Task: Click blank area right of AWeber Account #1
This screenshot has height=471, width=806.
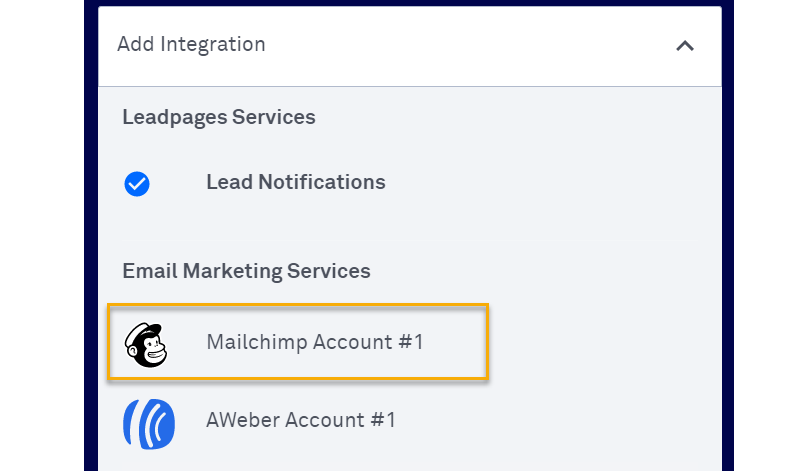Action: pyautogui.click(x=560, y=420)
